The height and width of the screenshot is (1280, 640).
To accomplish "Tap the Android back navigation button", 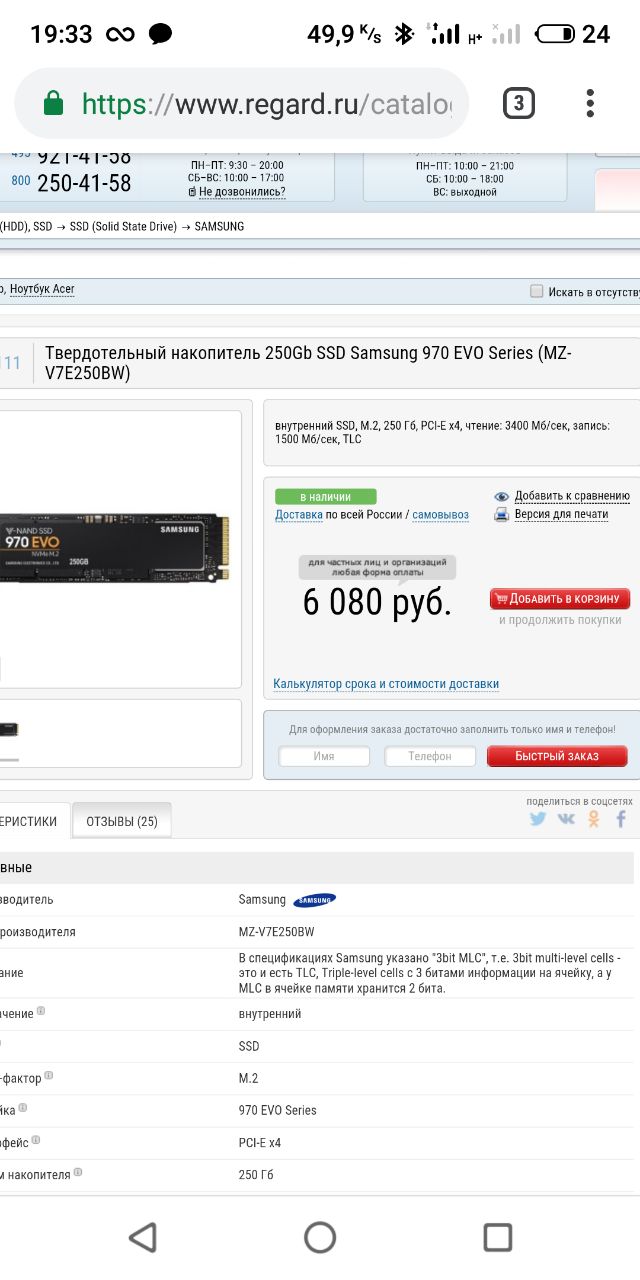I will (143, 1237).
